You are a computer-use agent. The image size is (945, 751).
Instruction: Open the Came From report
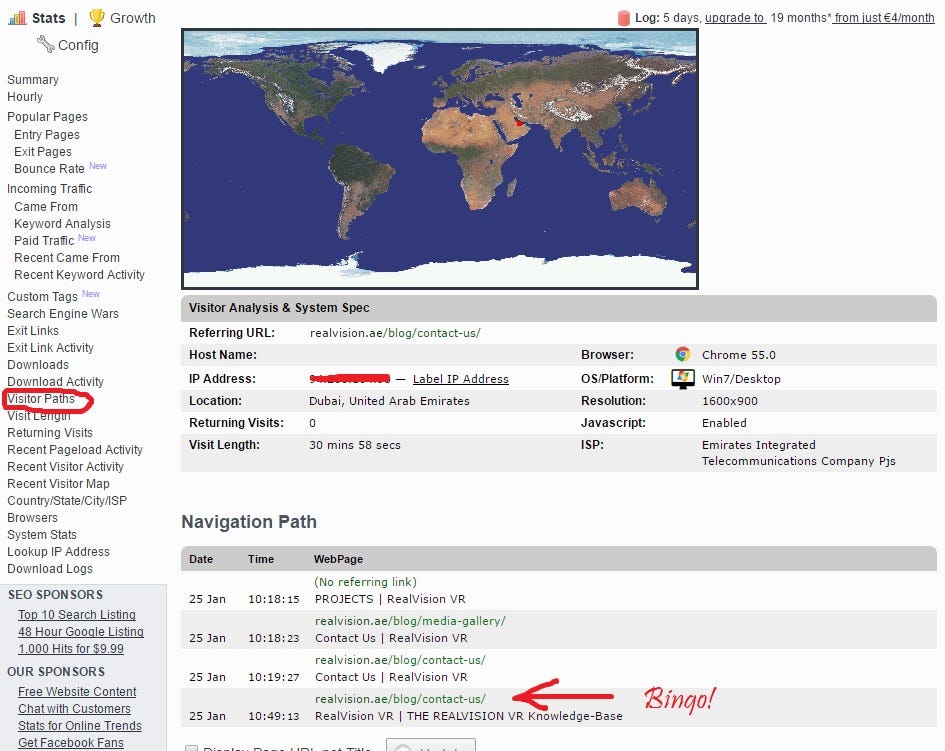[x=46, y=207]
